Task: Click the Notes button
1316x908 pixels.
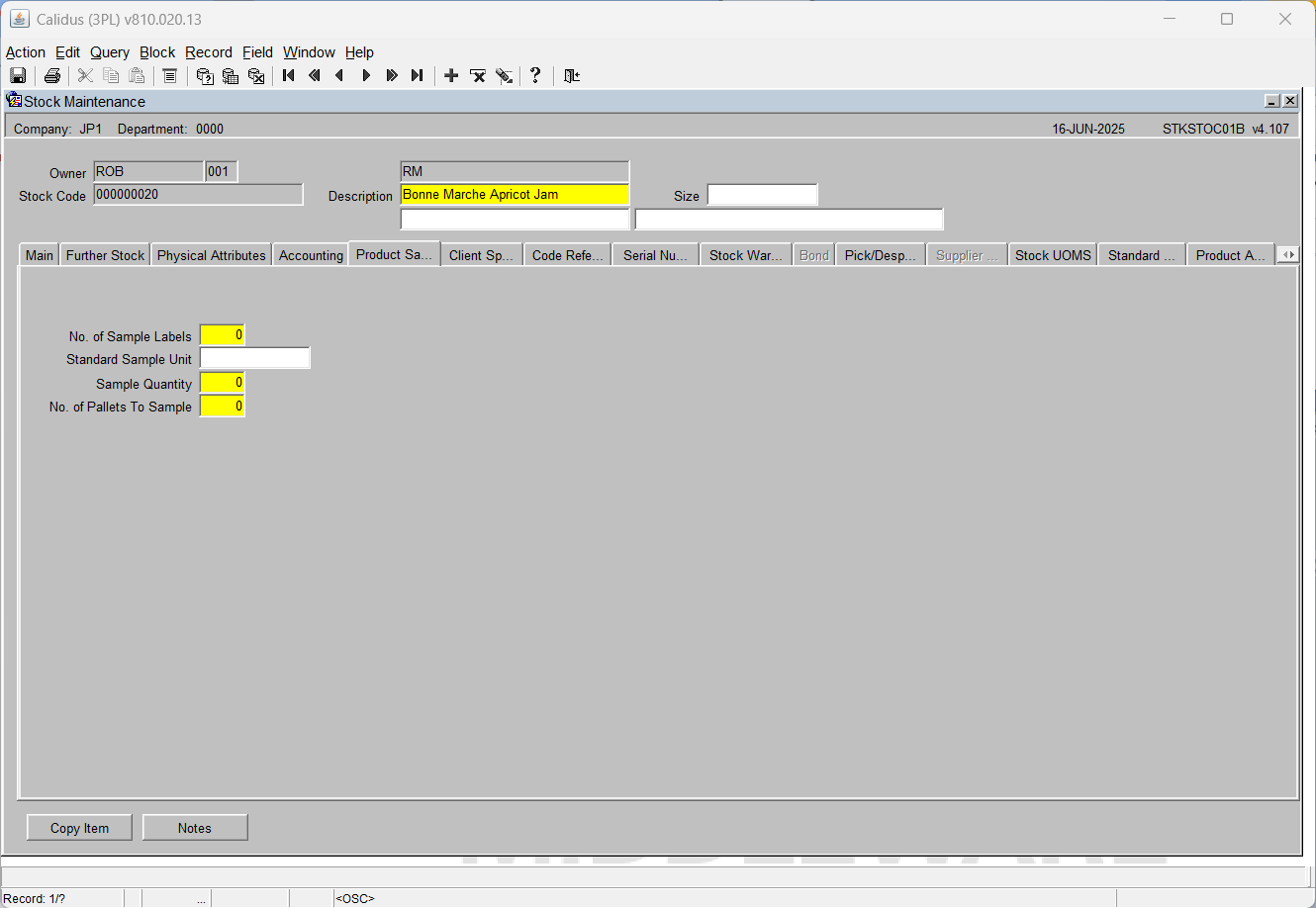Action: (195, 828)
